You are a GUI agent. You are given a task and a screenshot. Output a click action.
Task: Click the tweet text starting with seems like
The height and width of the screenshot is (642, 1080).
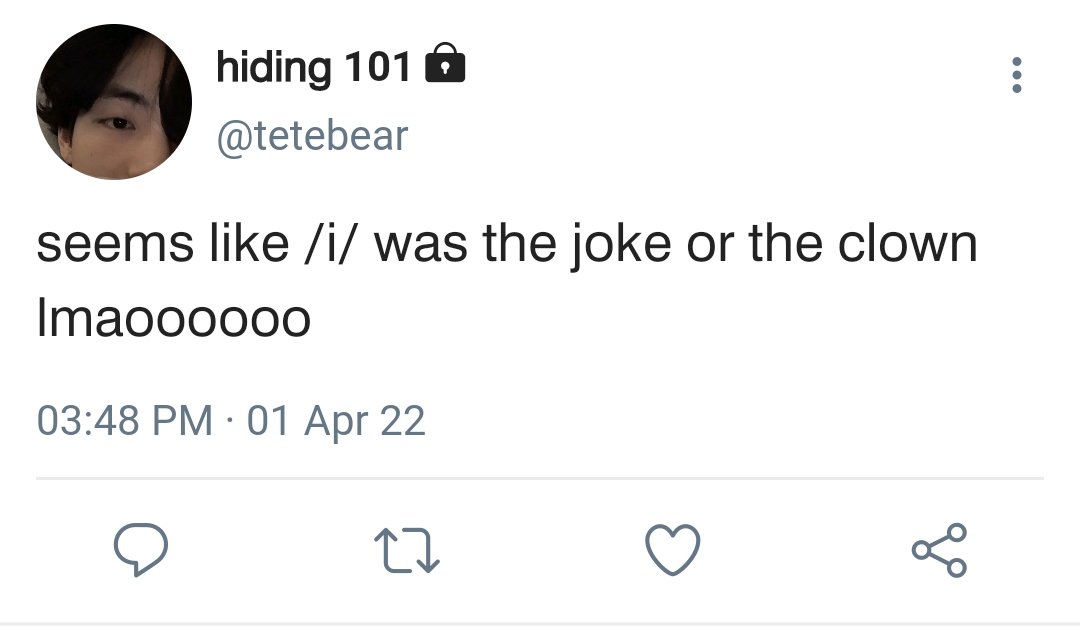point(507,245)
